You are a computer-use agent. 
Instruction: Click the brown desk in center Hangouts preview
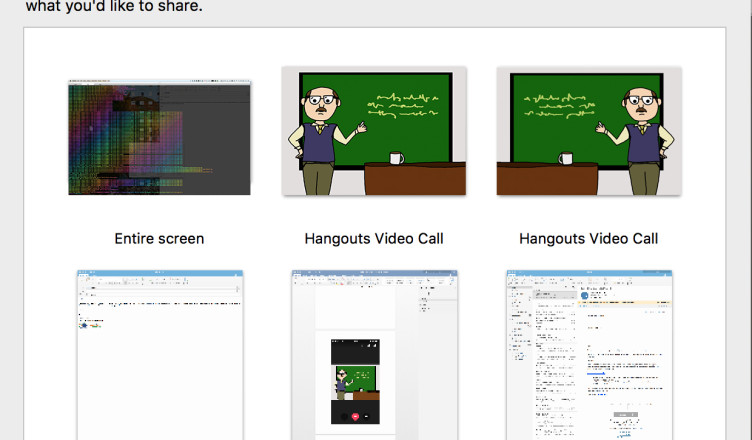pos(414,180)
